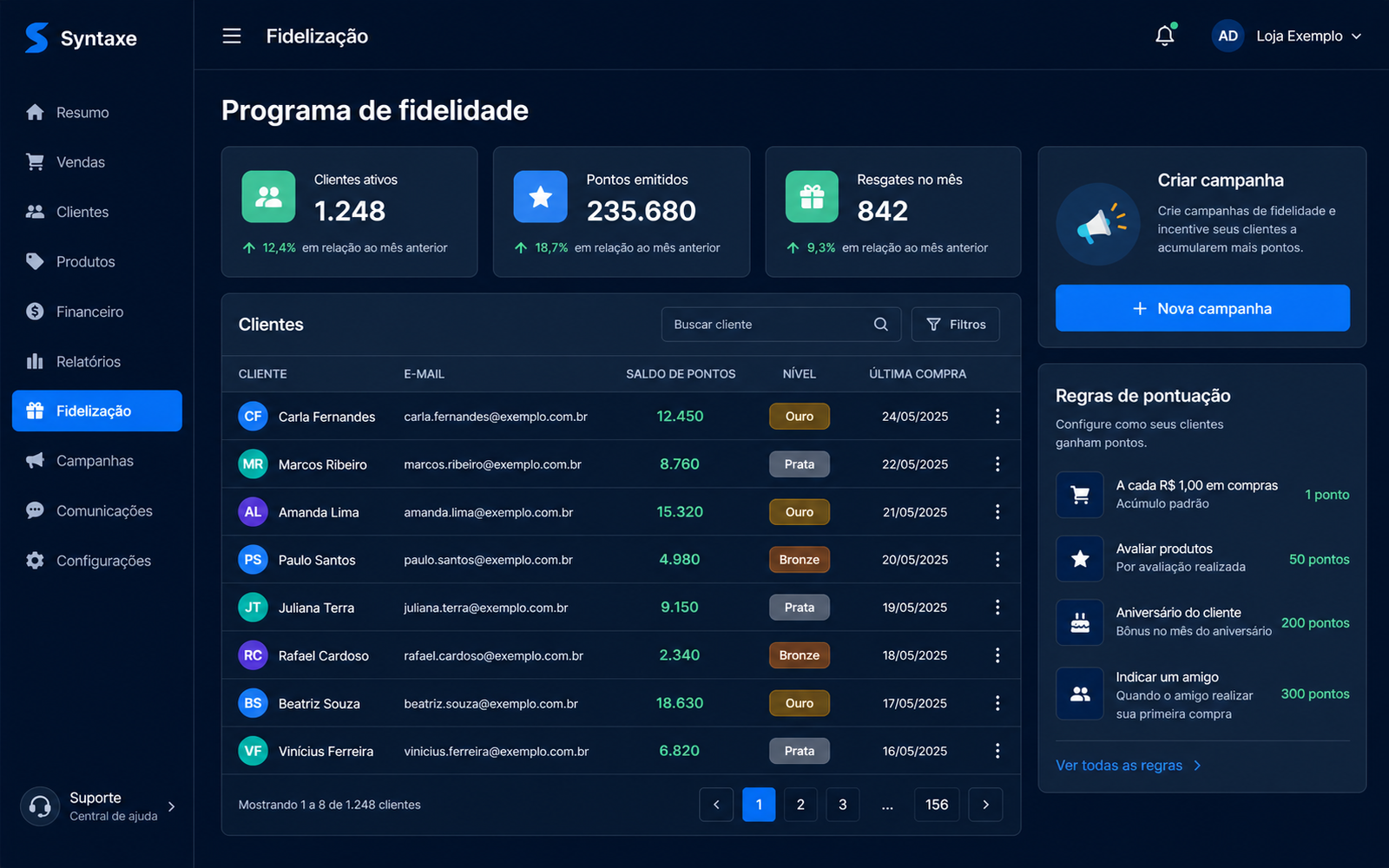Jump to page 156

(937, 805)
